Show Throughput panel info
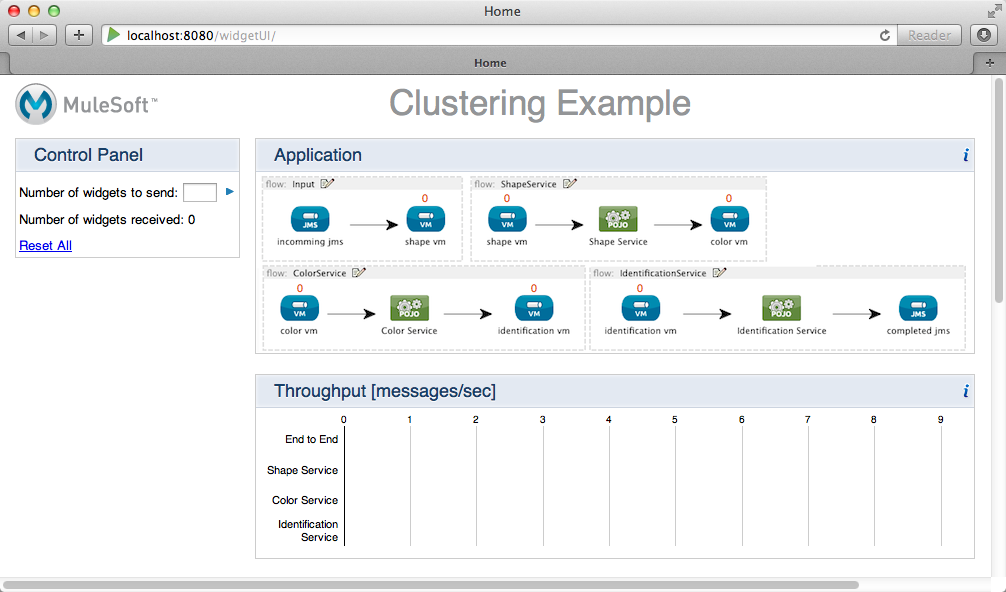The image size is (1006, 592). (x=965, y=392)
